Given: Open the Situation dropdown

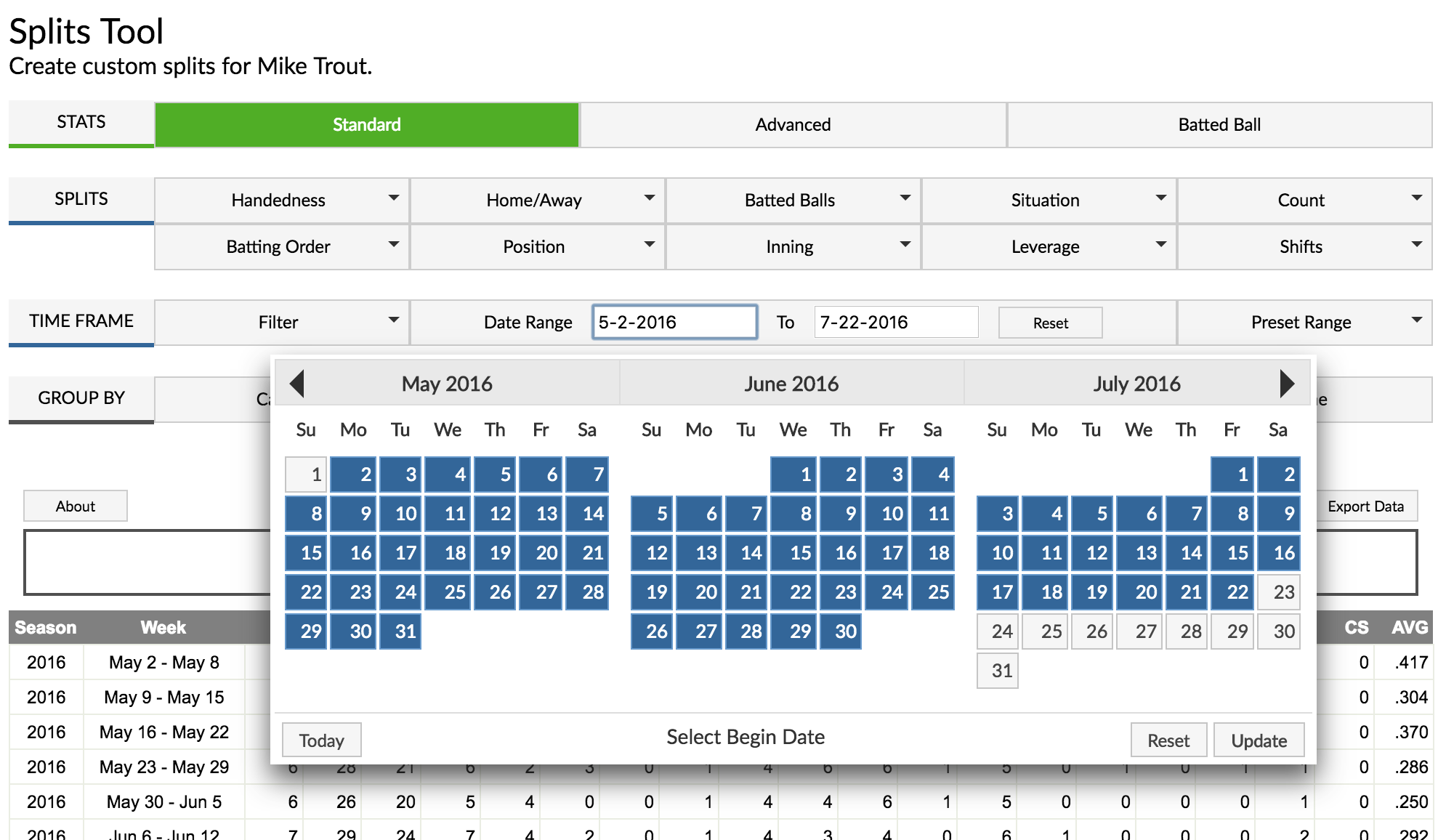Looking at the screenshot, I should (x=1046, y=200).
